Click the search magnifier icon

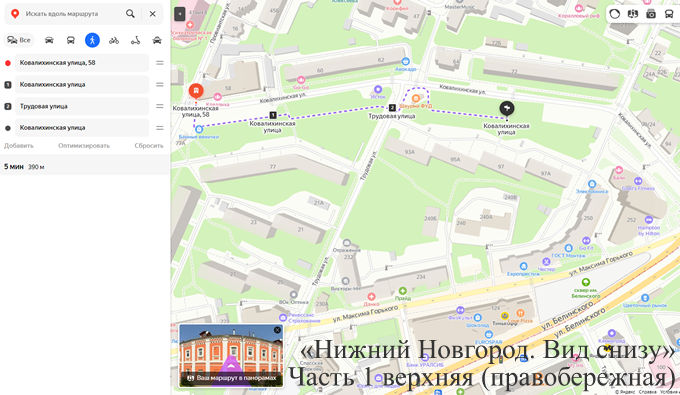click(130, 14)
